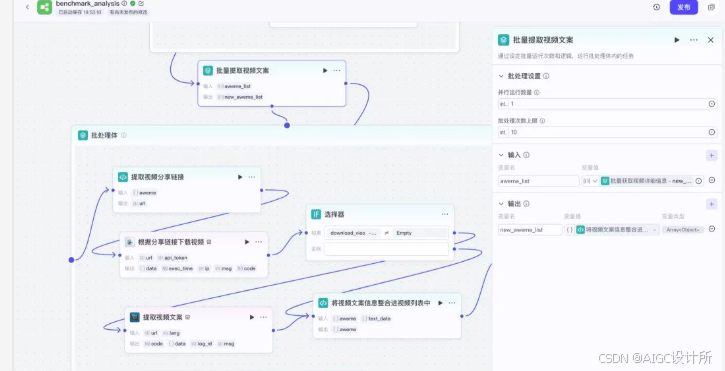Click info icon beside 批处理次数上限
This screenshot has height=371, width=725.
point(542,121)
